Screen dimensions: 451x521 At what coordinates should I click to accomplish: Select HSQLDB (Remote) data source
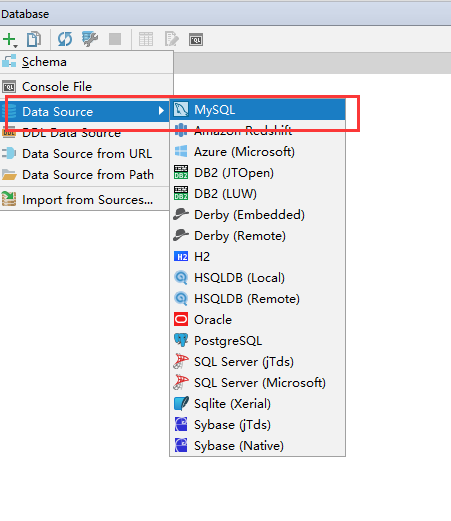tap(257, 299)
